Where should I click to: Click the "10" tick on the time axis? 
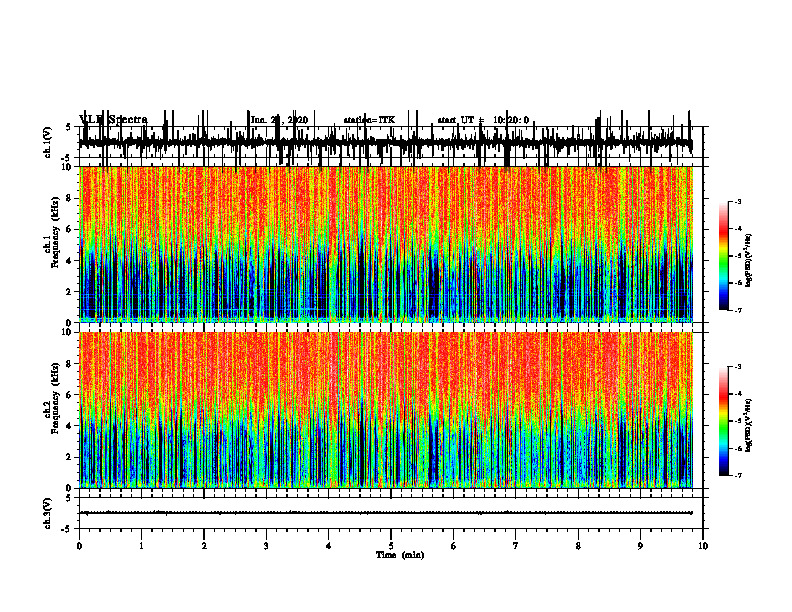[x=703, y=546]
